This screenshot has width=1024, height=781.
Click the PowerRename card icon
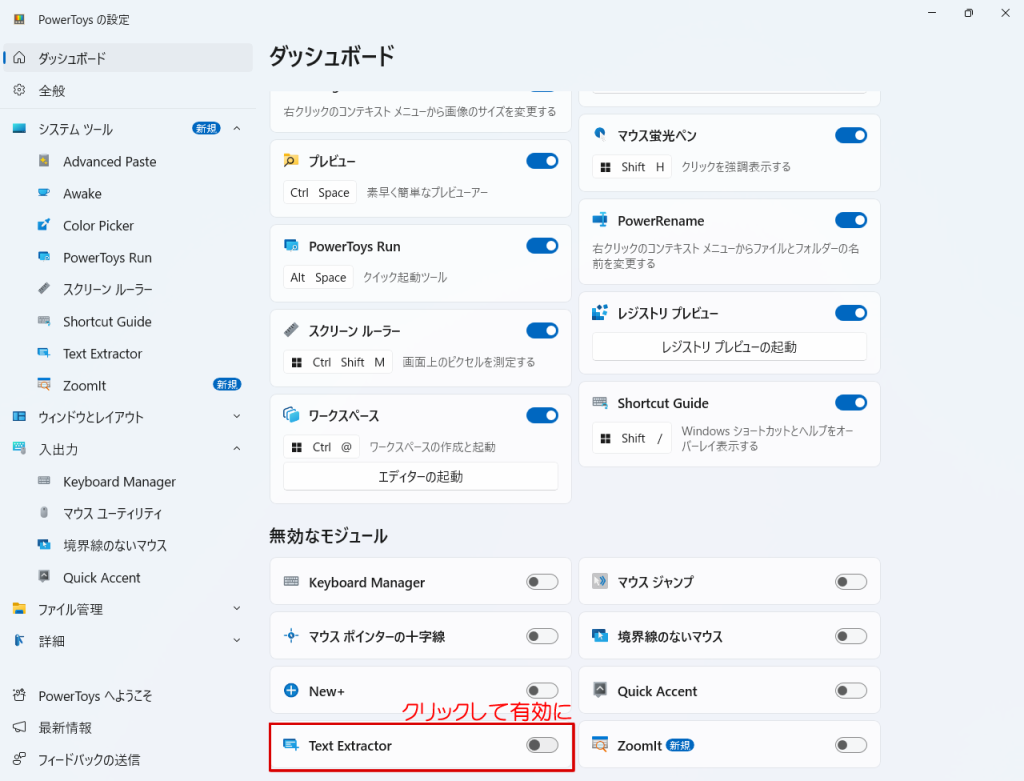click(x=600, y=220)
